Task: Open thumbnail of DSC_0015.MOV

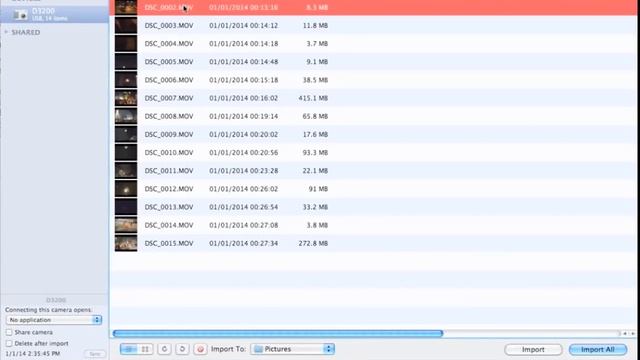Action: [x=126, y=243]
